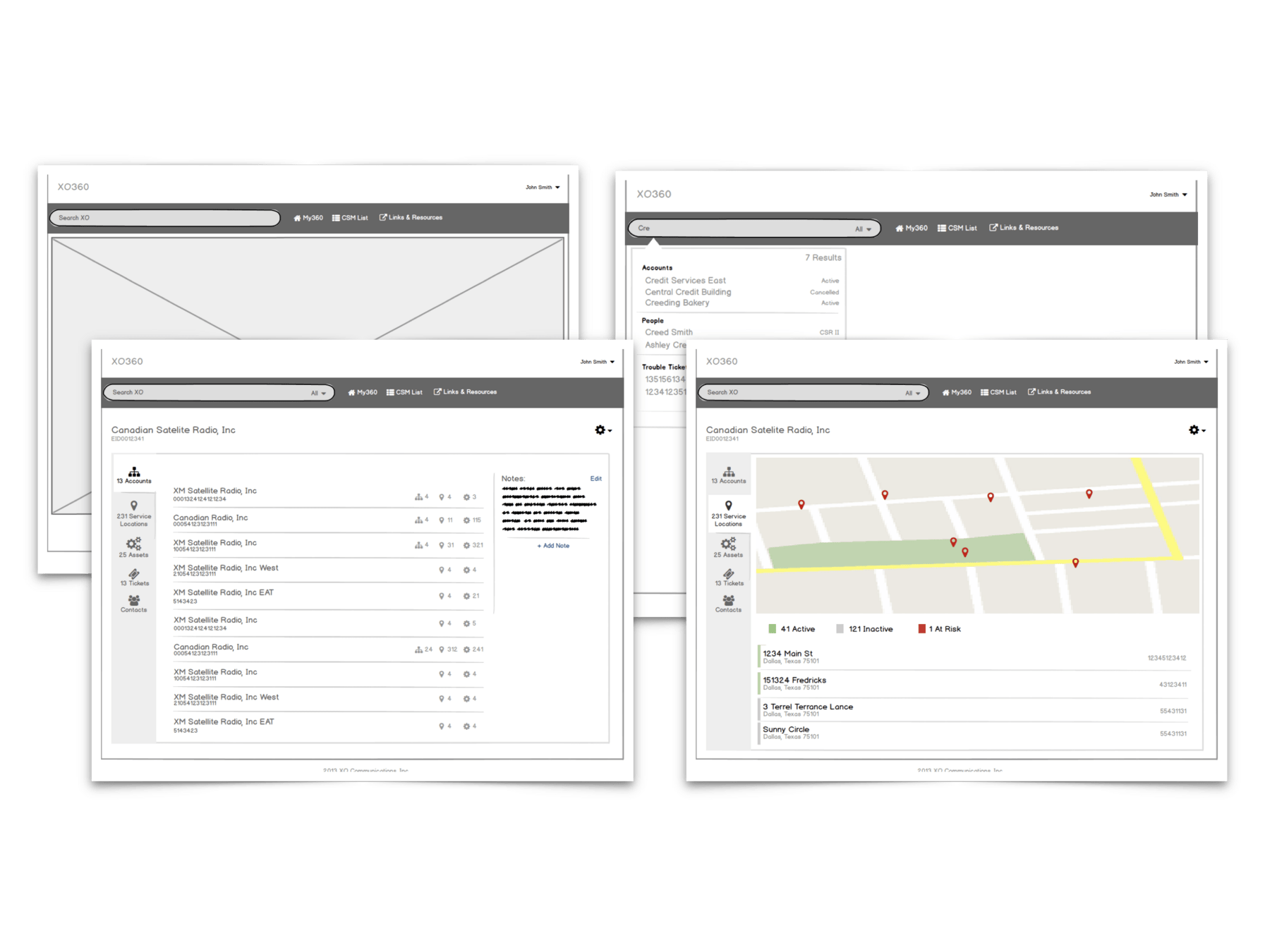
Task: Open My360 in search results window
Action: (911, 228)
